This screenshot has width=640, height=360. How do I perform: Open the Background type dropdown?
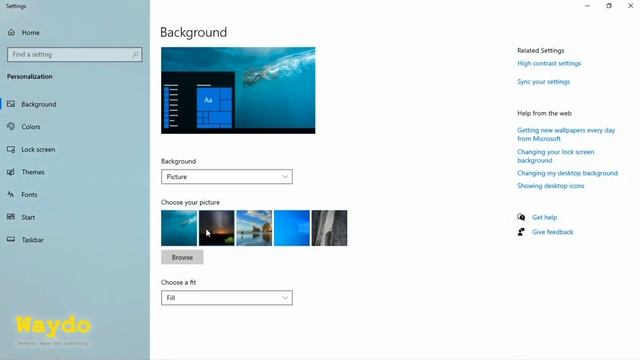(227, 177)
